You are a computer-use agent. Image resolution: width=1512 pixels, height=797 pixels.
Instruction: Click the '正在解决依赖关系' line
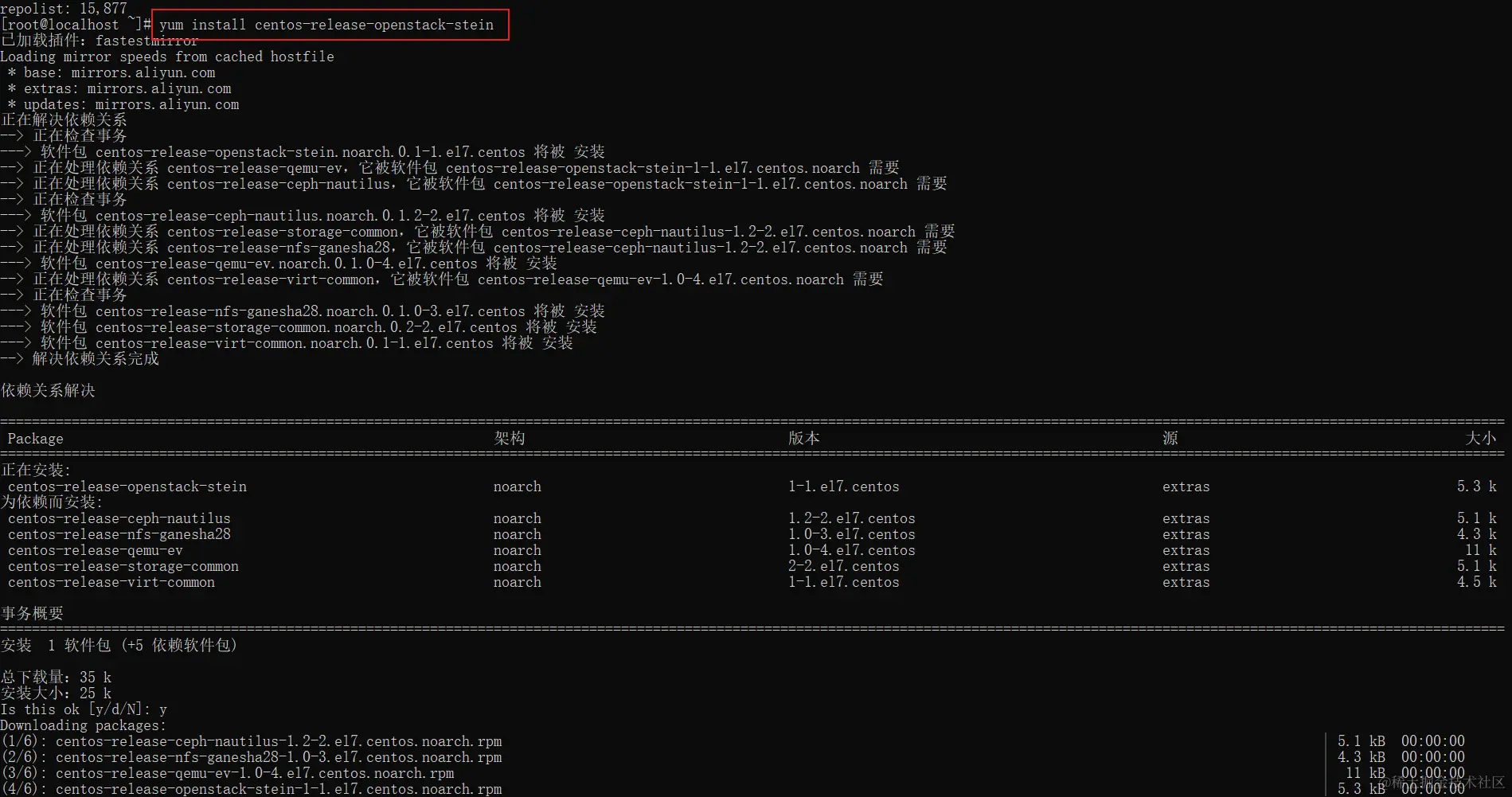pyautogui.click(x=64, y=120)
